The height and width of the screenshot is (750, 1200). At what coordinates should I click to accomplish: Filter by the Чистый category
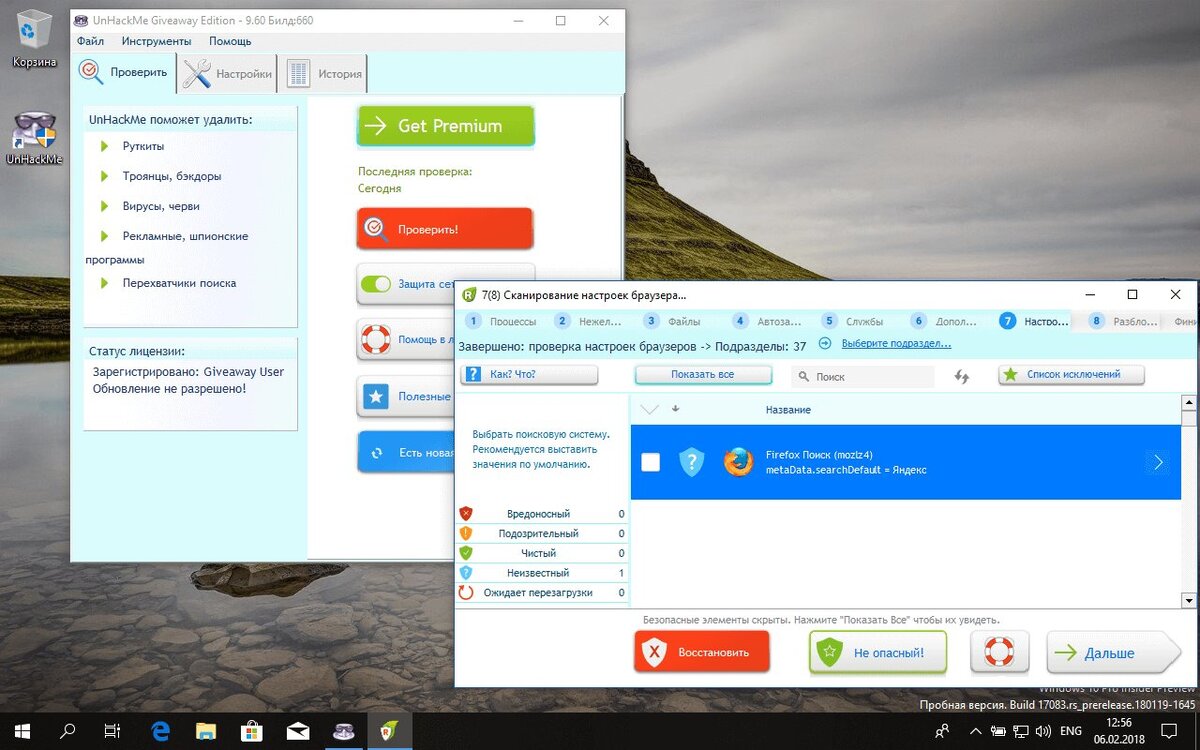[543, 553]
